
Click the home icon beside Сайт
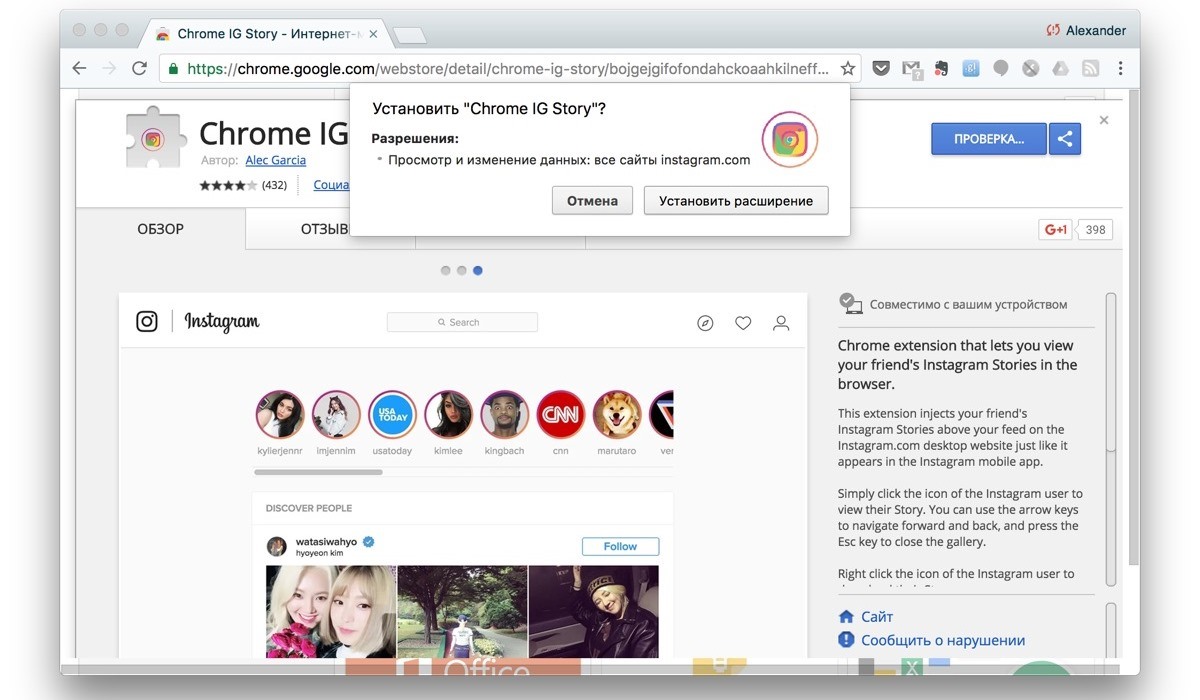click(x=846, y=617)
